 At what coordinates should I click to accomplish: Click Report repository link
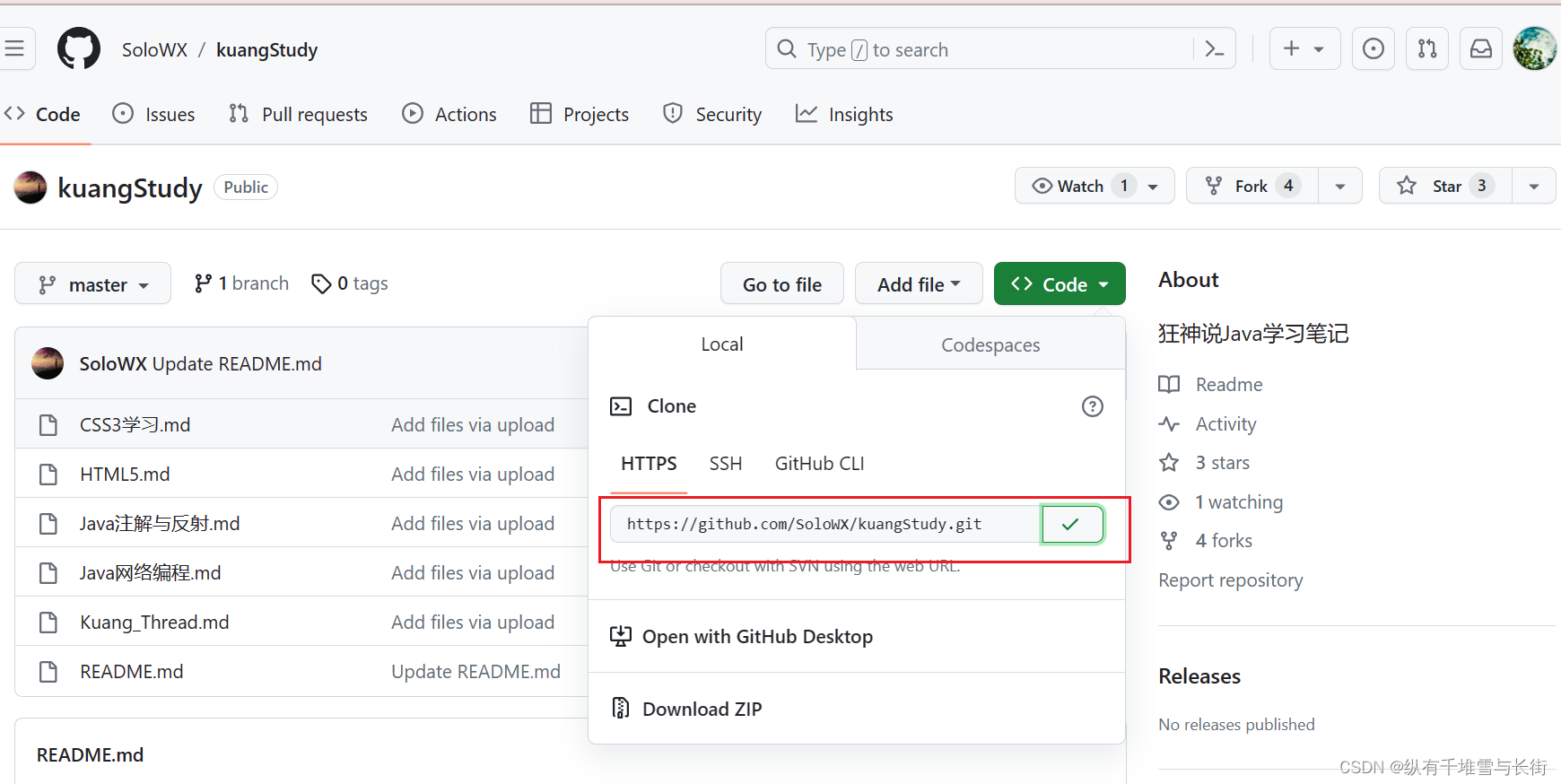(1230, 580)
